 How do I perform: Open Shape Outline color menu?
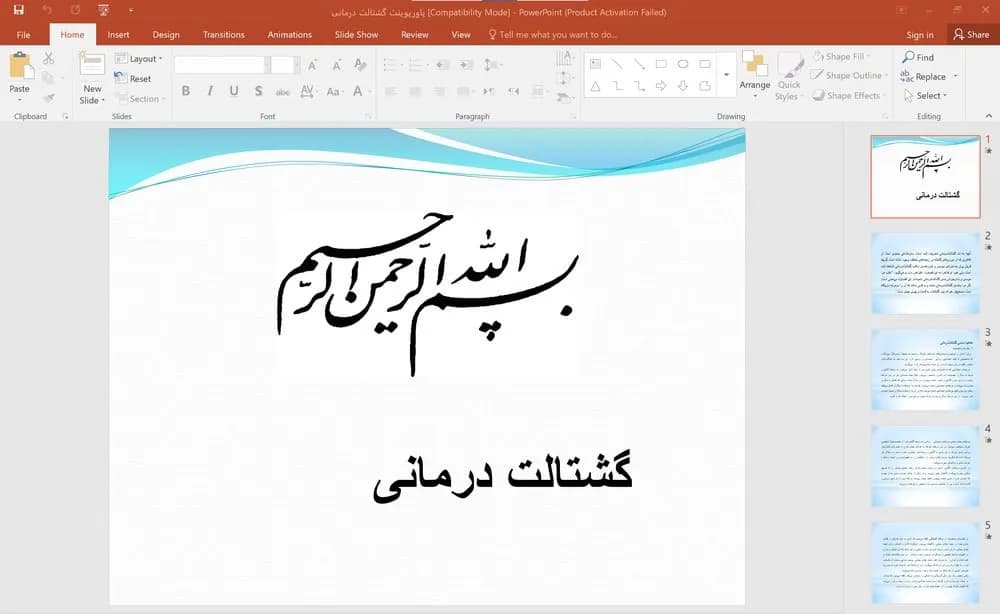848,75
